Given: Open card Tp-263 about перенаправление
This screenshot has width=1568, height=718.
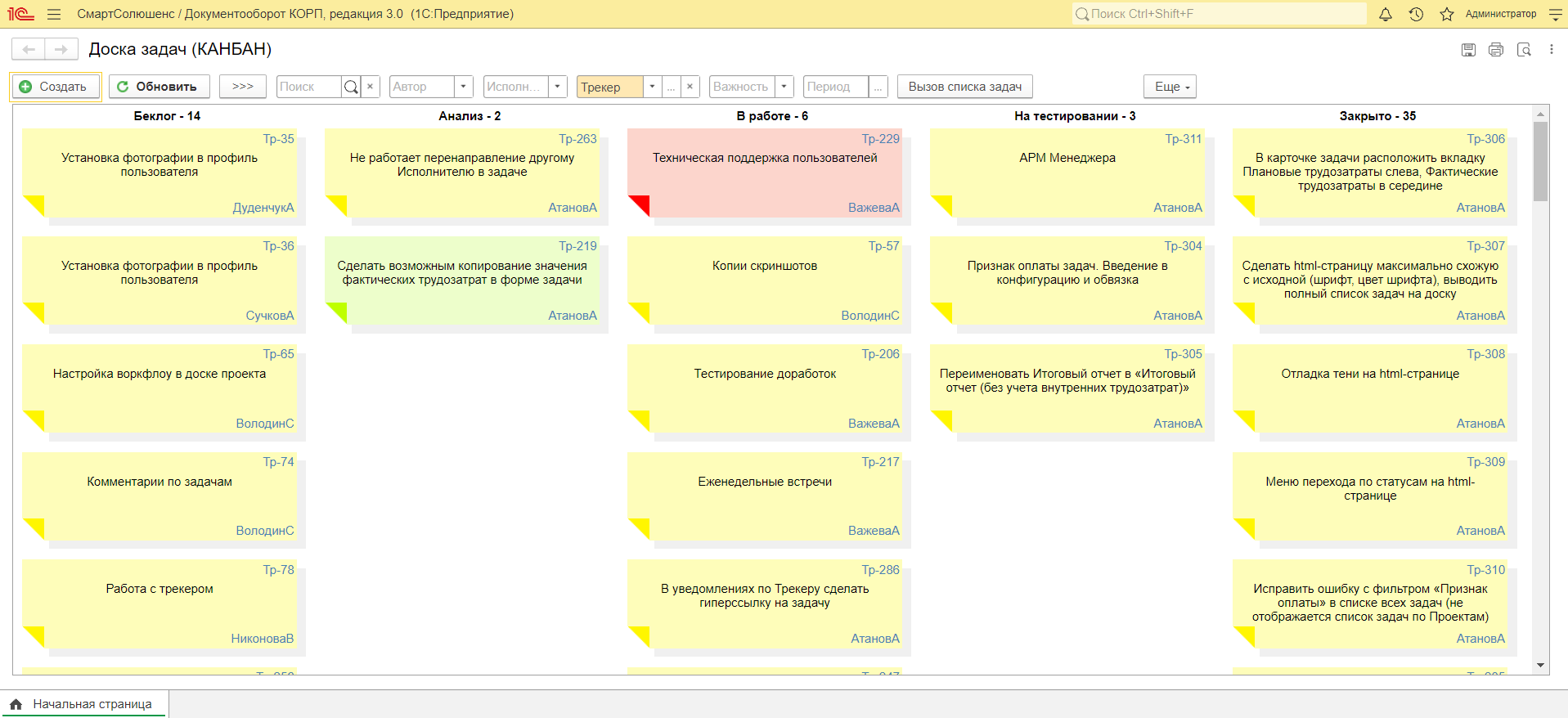Looking at the screenshot, I should click(462, 173).
